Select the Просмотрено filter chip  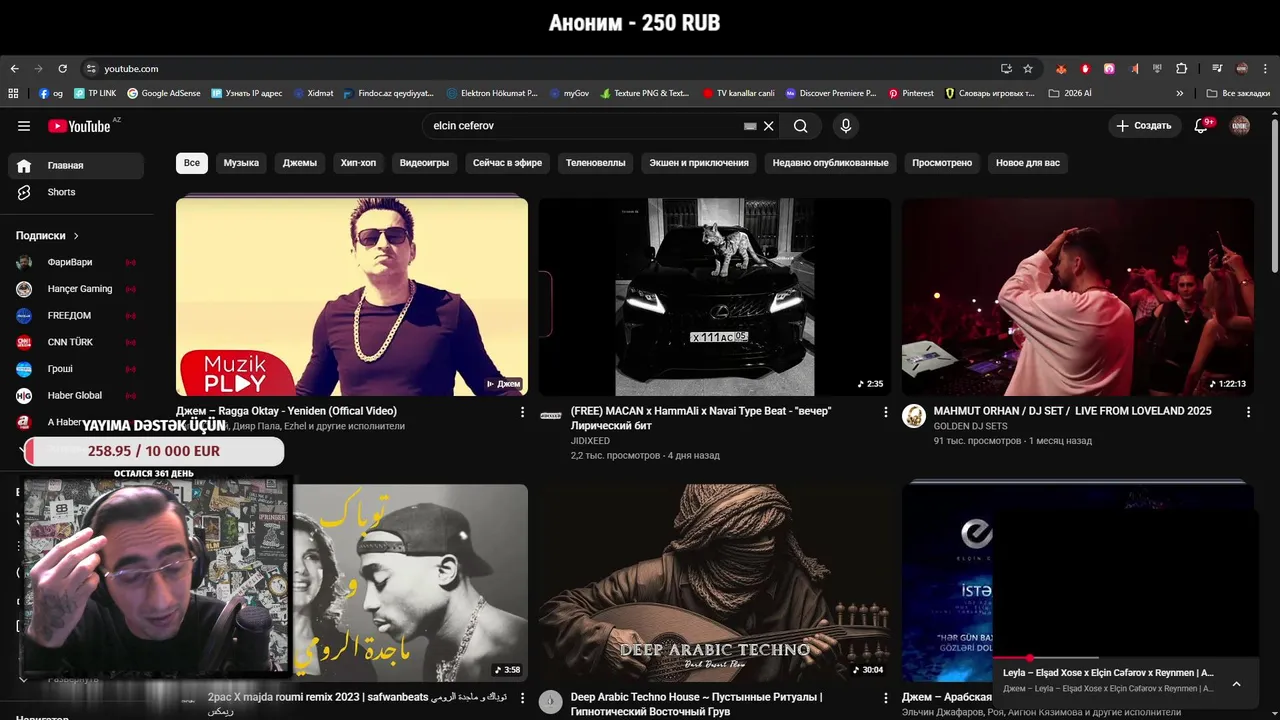point(942,163)
